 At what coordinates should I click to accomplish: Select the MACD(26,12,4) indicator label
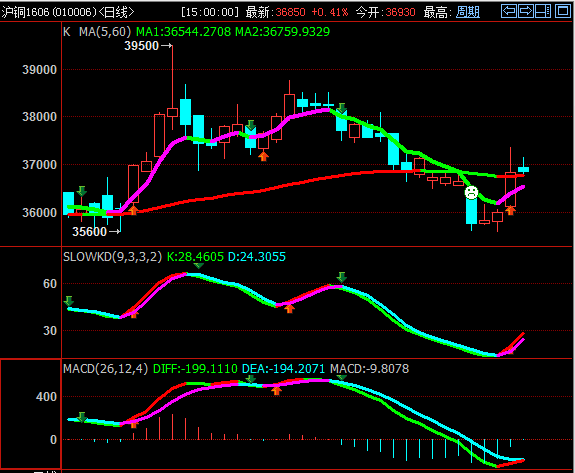pyautogui.click(x=105, y=368)
